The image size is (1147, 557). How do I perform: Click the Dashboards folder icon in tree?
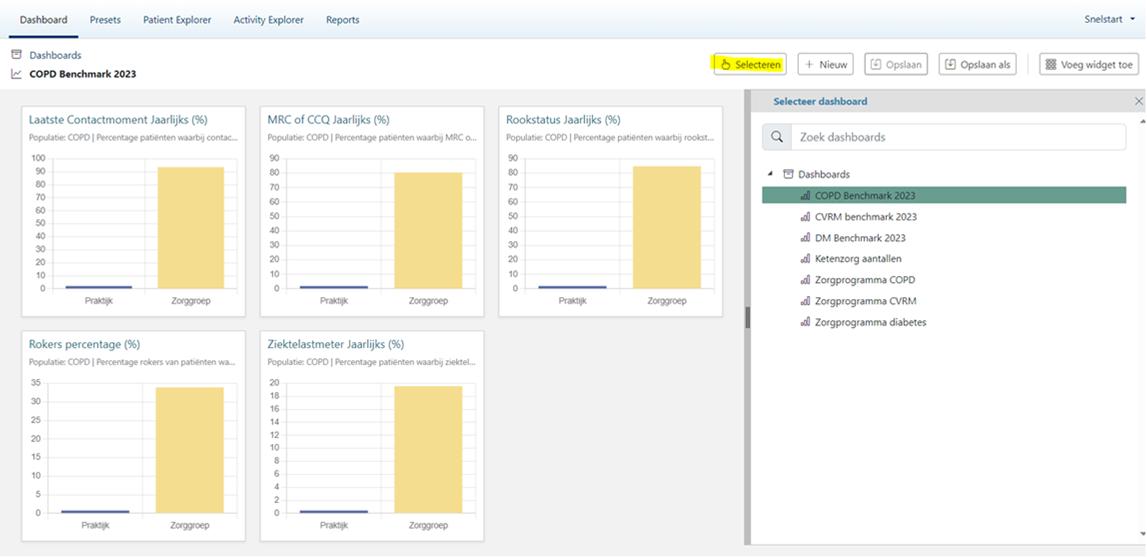point(788,174)
